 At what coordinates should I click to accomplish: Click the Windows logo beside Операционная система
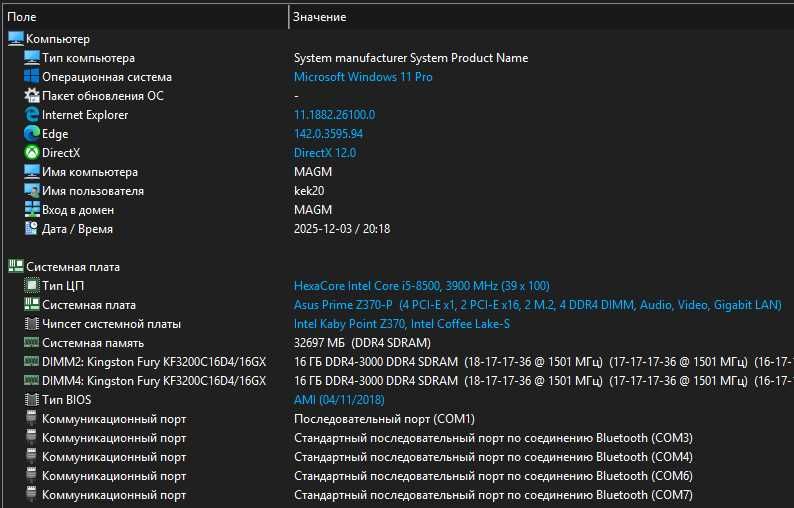(32, 77)
